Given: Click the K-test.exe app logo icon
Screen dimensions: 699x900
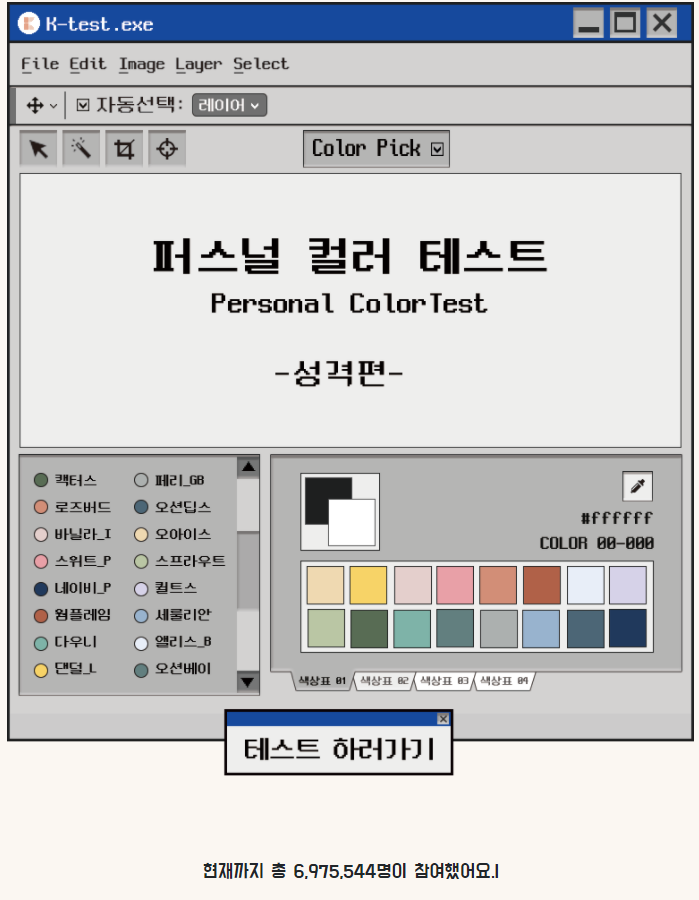Looking at the screenshot, I should click(28, 24).
